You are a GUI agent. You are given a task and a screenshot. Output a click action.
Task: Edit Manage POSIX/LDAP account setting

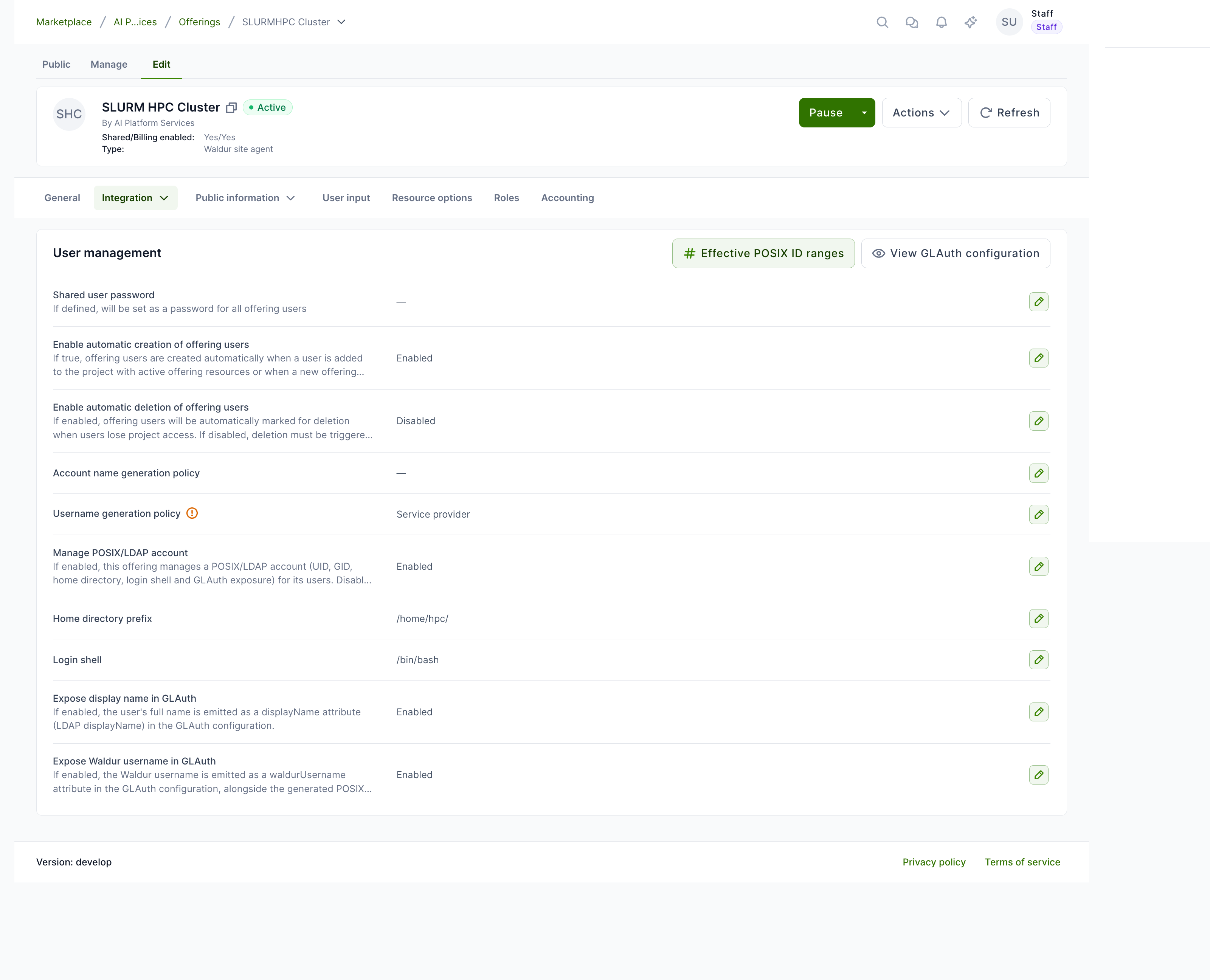point(1038,566)
